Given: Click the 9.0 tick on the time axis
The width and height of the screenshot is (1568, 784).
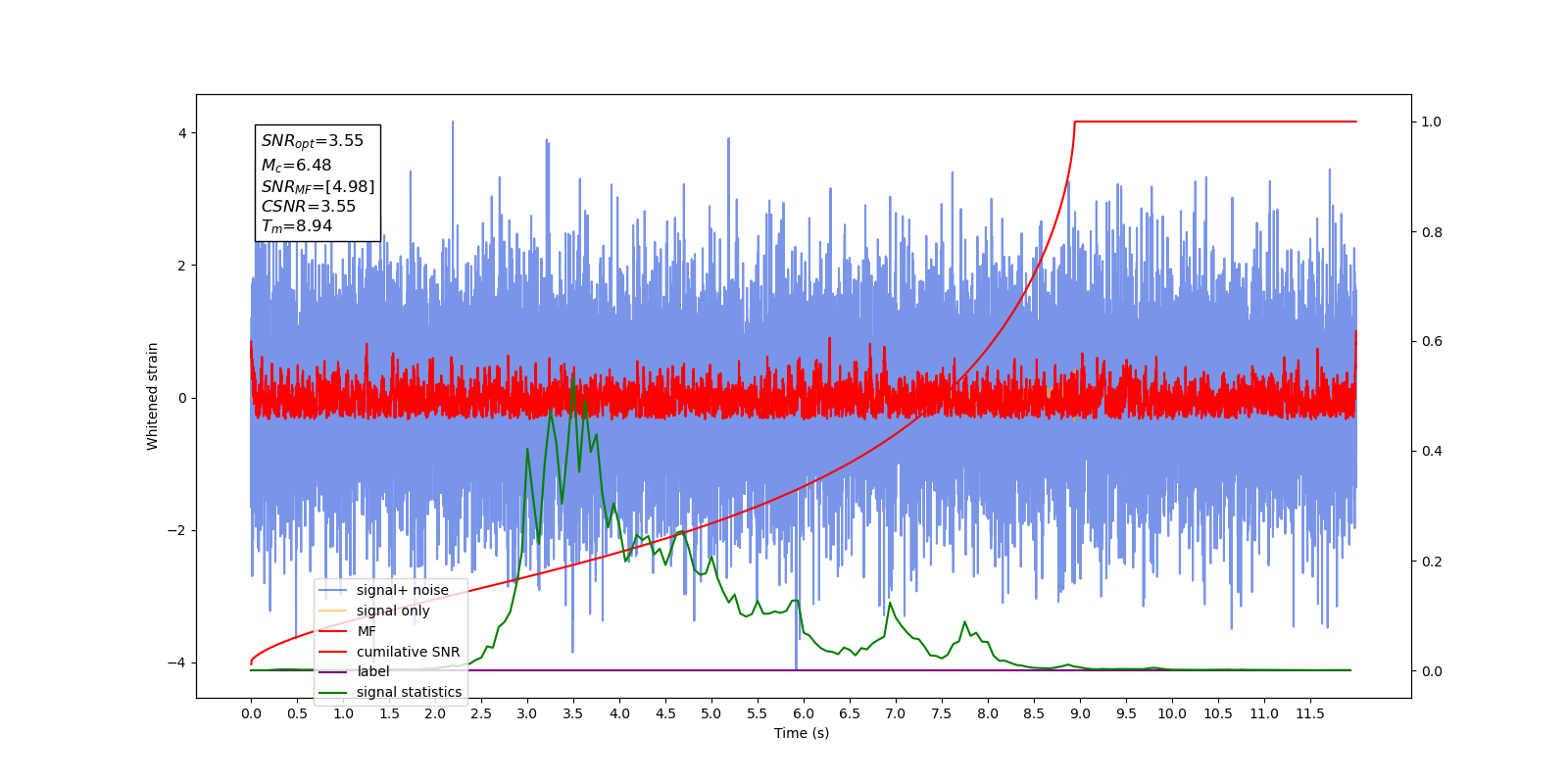Looking at the screenshot, I should pos(1080,713).
